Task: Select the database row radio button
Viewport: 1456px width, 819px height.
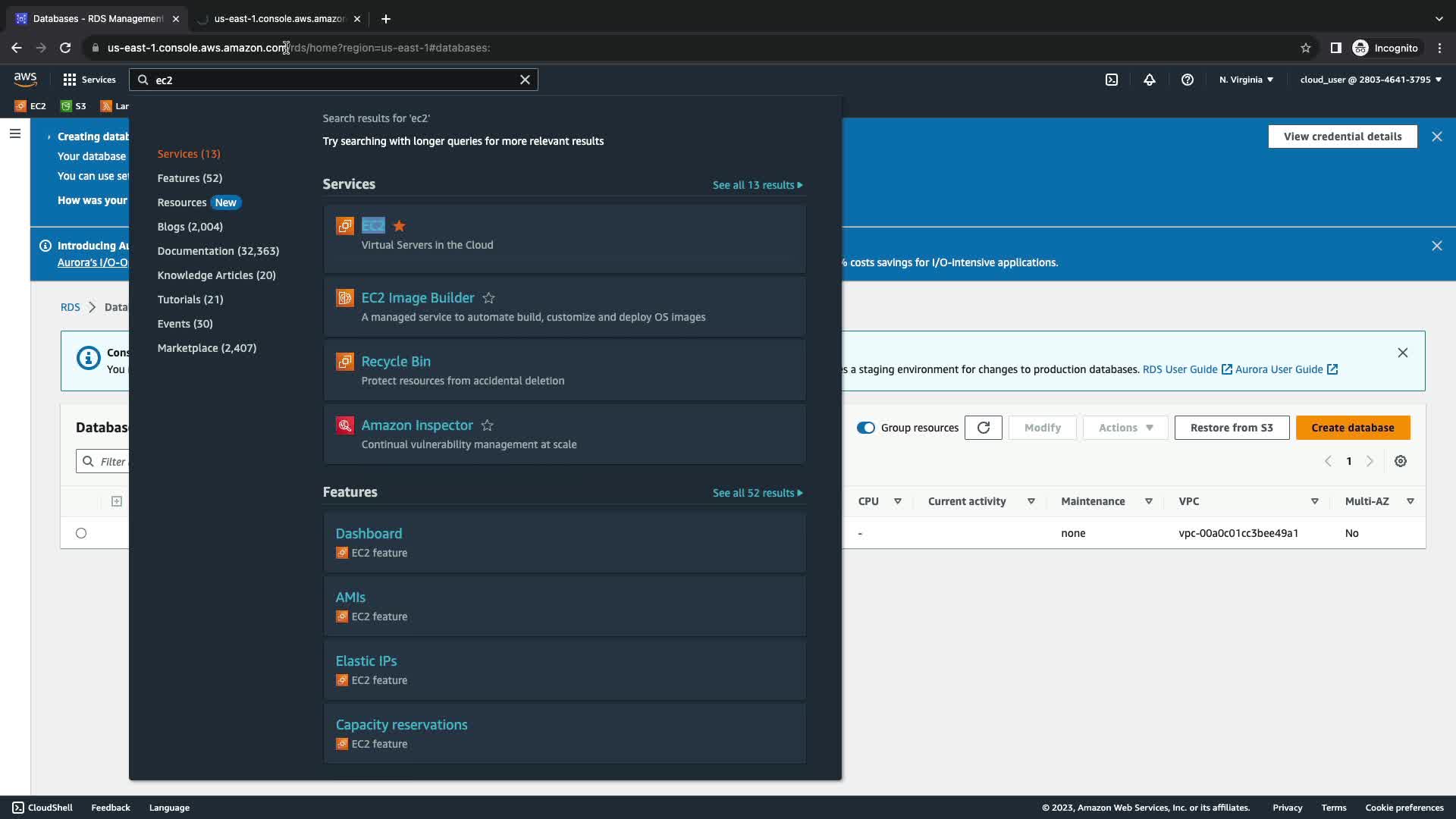Action: click(81, 533)
